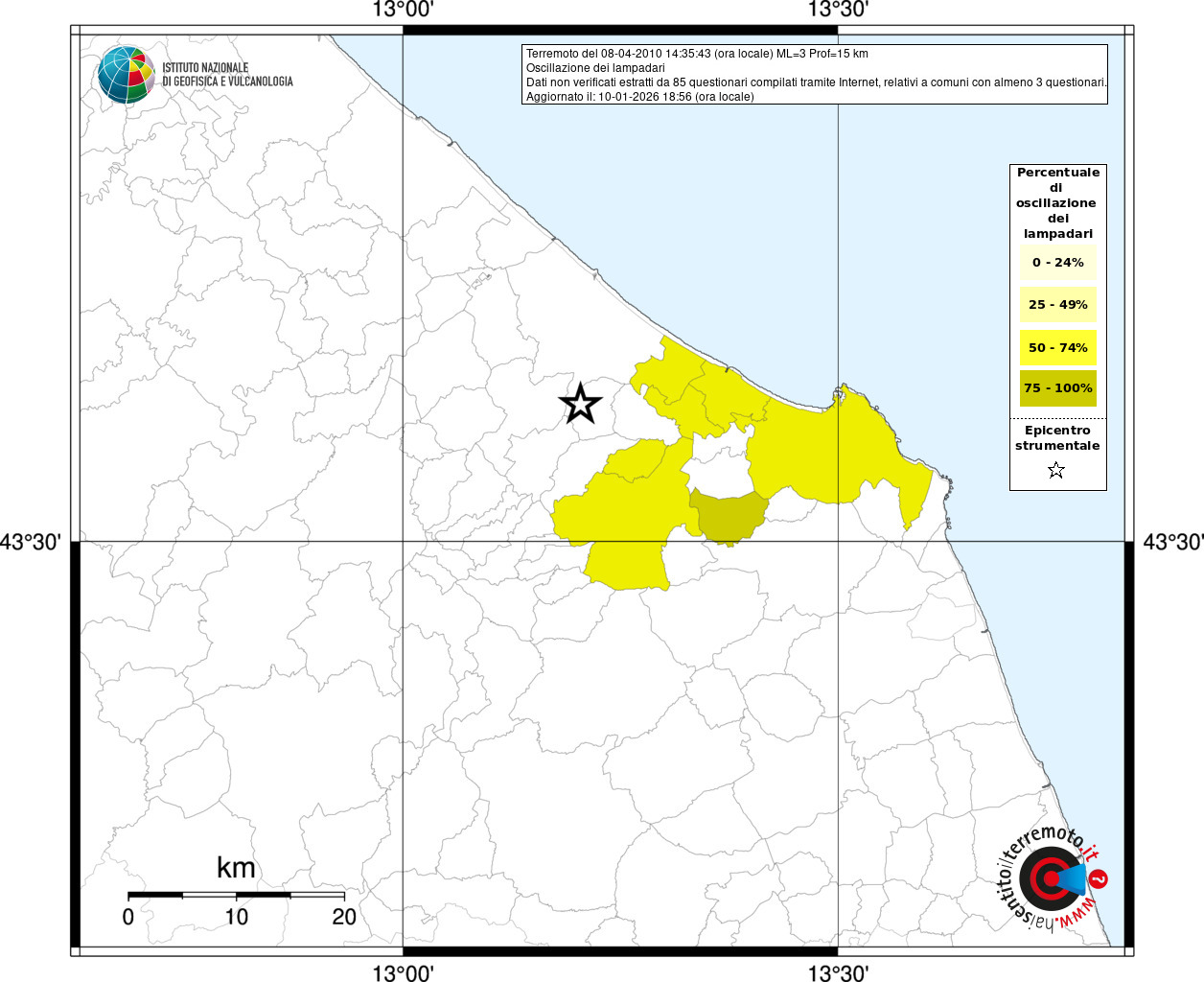The image size is (1204, 982).
Task: Click the 'Aggiornato il' update timestamp line
Action: (639, 97)
